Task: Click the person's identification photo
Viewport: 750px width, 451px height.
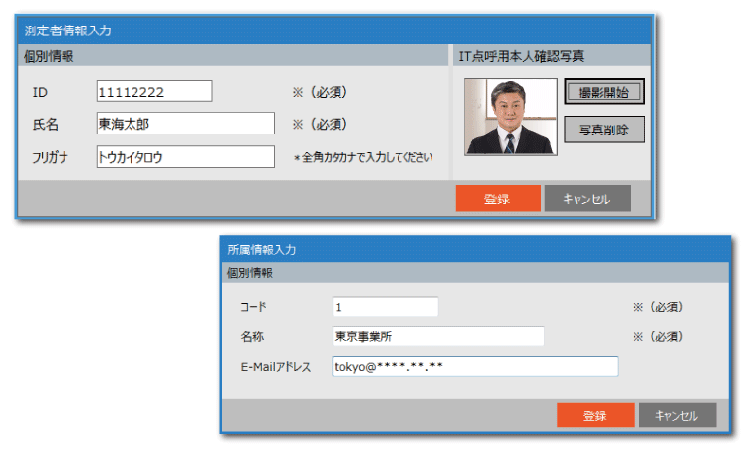Action: (x=510, y=116)
